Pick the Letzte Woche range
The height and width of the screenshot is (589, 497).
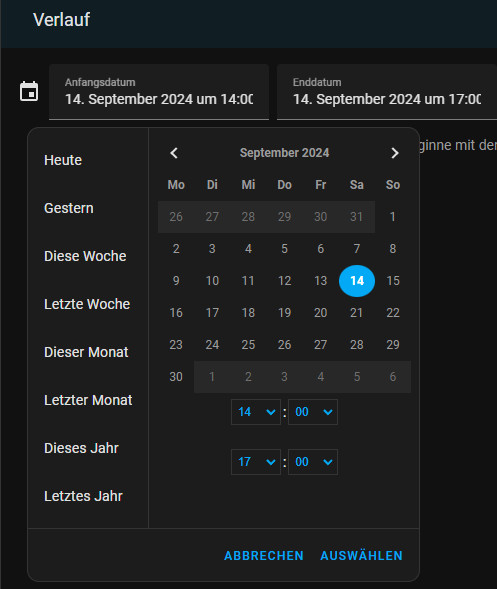(87, 304)
